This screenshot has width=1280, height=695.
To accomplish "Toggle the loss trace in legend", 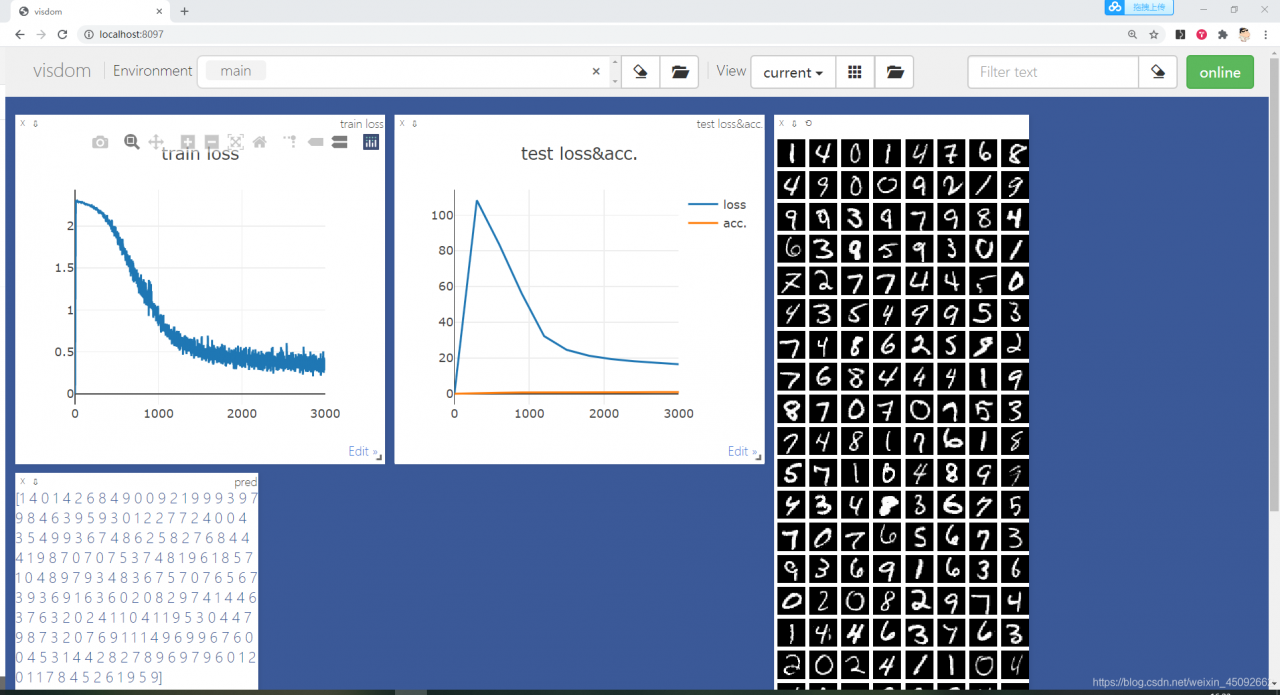I will coord(718,204).
